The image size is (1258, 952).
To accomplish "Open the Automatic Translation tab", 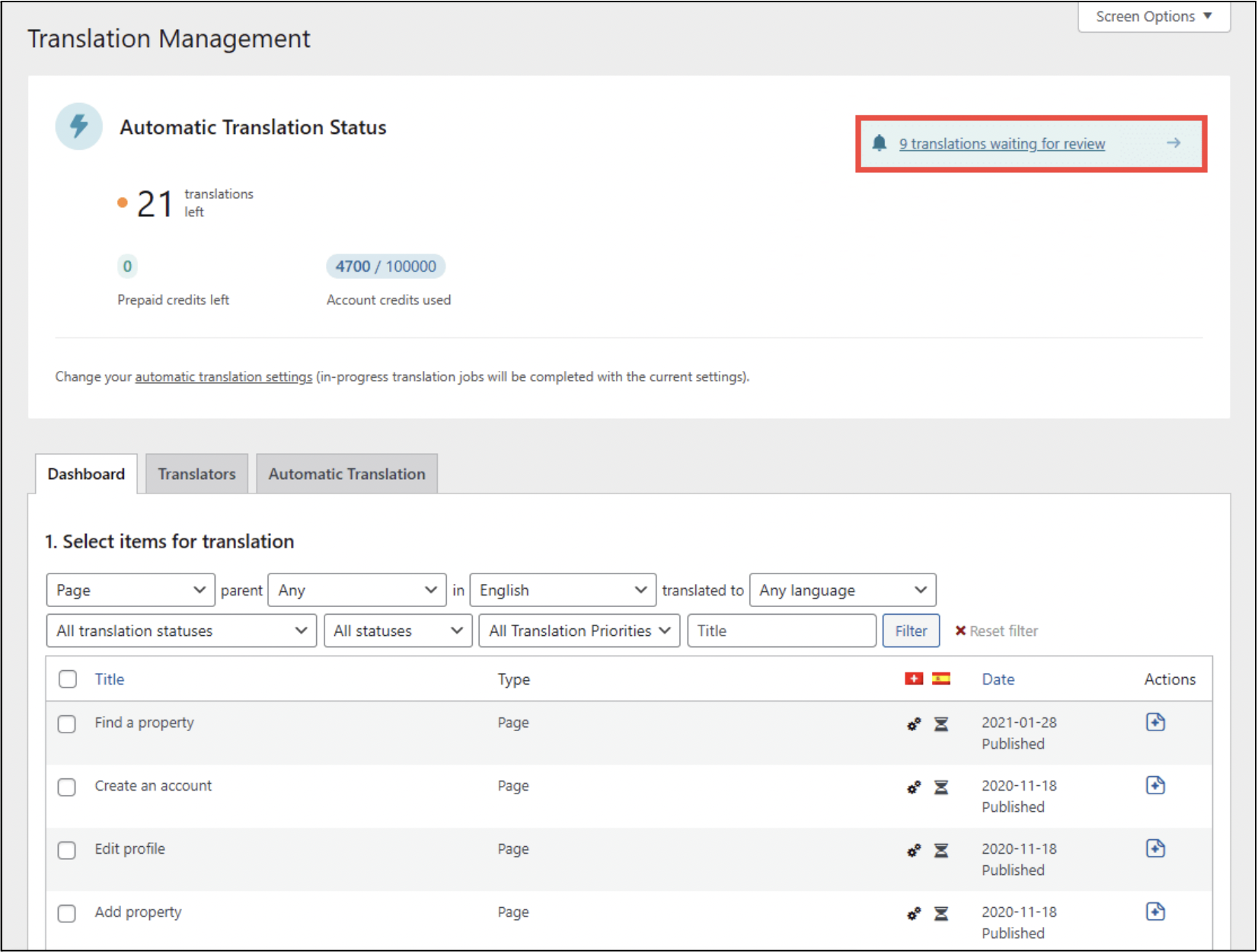I will (346, 474).
